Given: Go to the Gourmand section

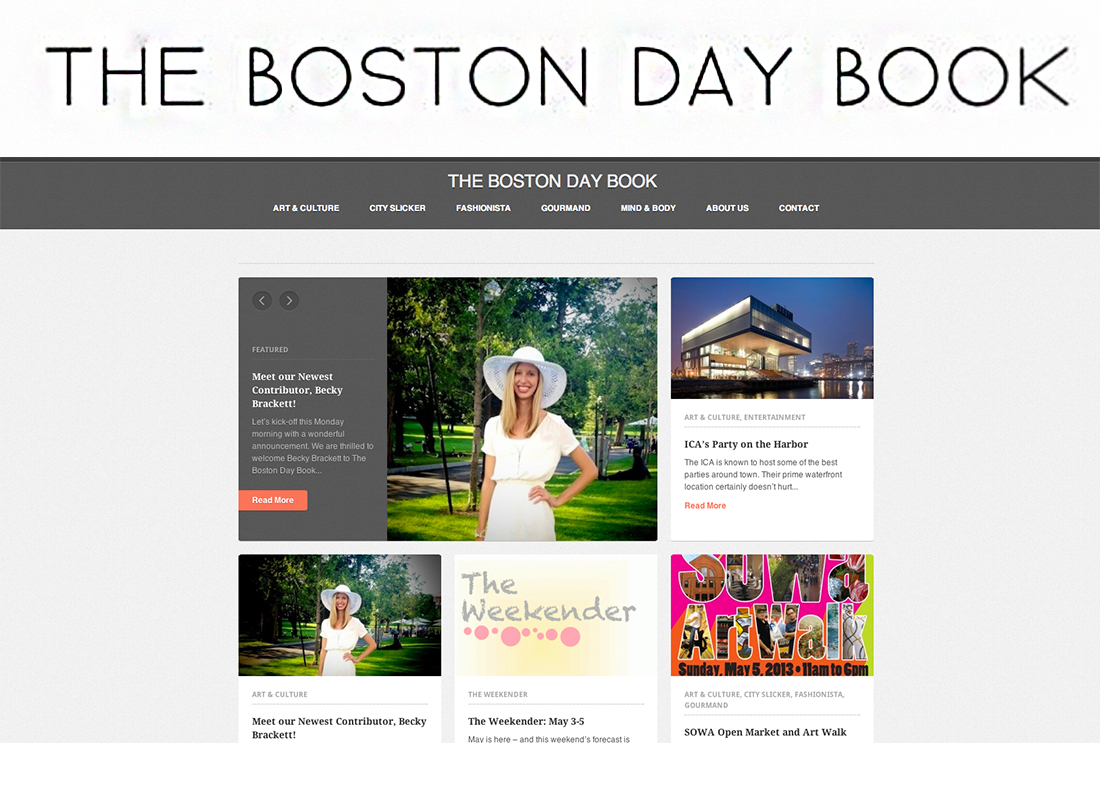Looking at the screenshot, I should (x=566, y=208).
